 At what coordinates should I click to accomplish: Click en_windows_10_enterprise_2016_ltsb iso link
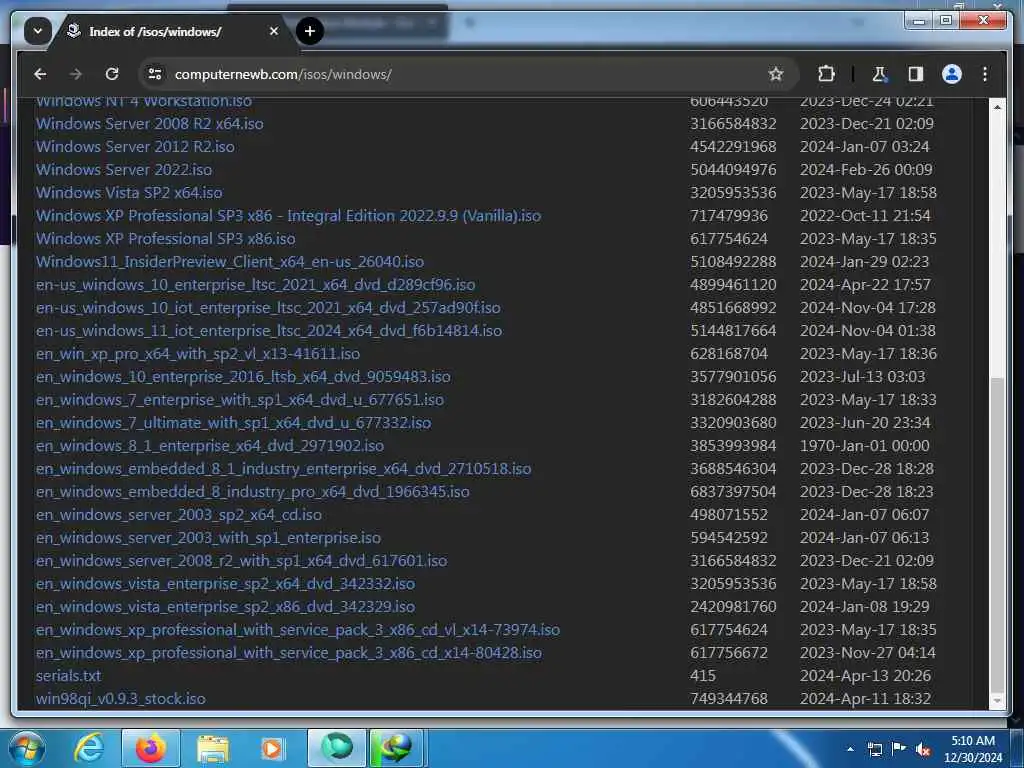(x=243, y=377)
